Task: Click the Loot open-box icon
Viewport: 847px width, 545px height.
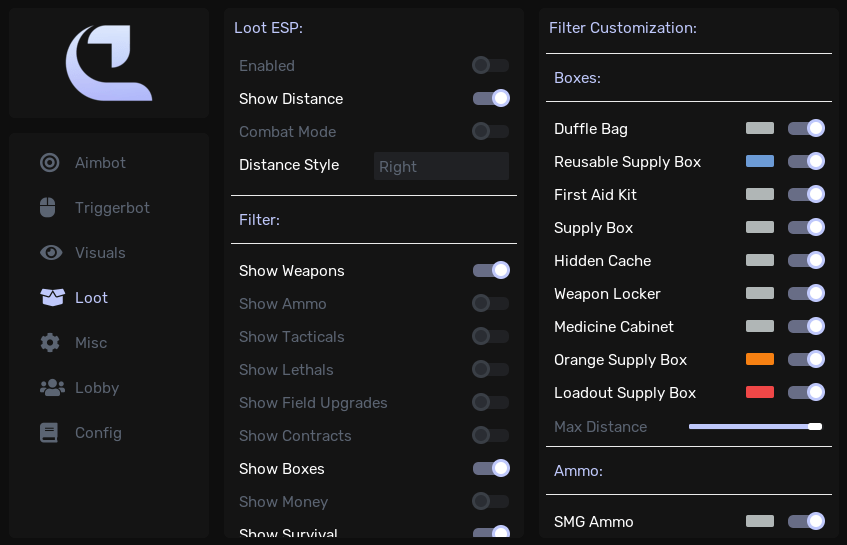Action: [52, 297]
